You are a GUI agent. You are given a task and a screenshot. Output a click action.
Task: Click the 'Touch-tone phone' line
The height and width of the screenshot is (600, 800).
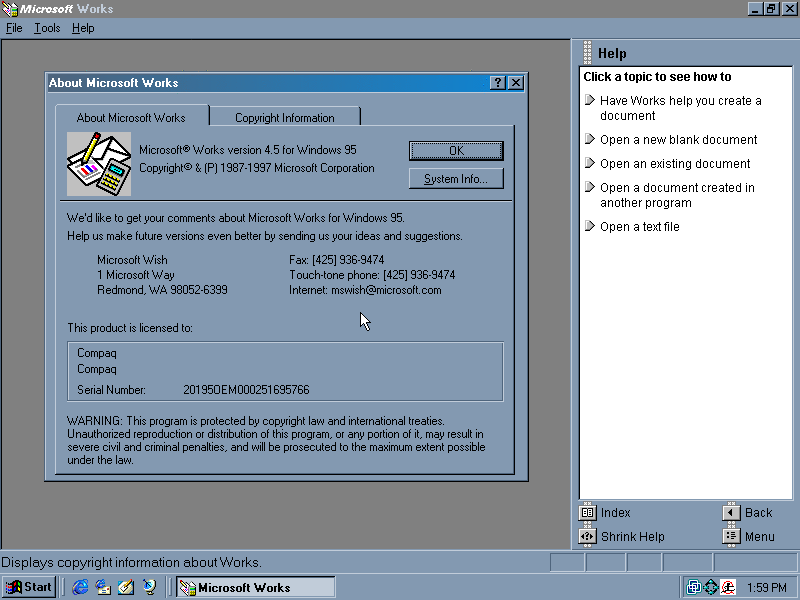[x=372, y=275]
